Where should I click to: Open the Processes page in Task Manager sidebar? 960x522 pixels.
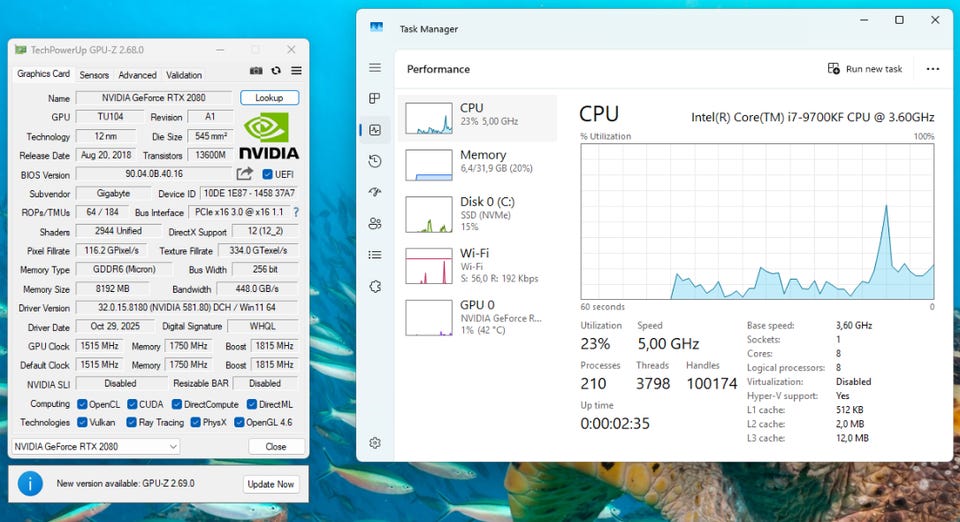(x=375, y=99)
